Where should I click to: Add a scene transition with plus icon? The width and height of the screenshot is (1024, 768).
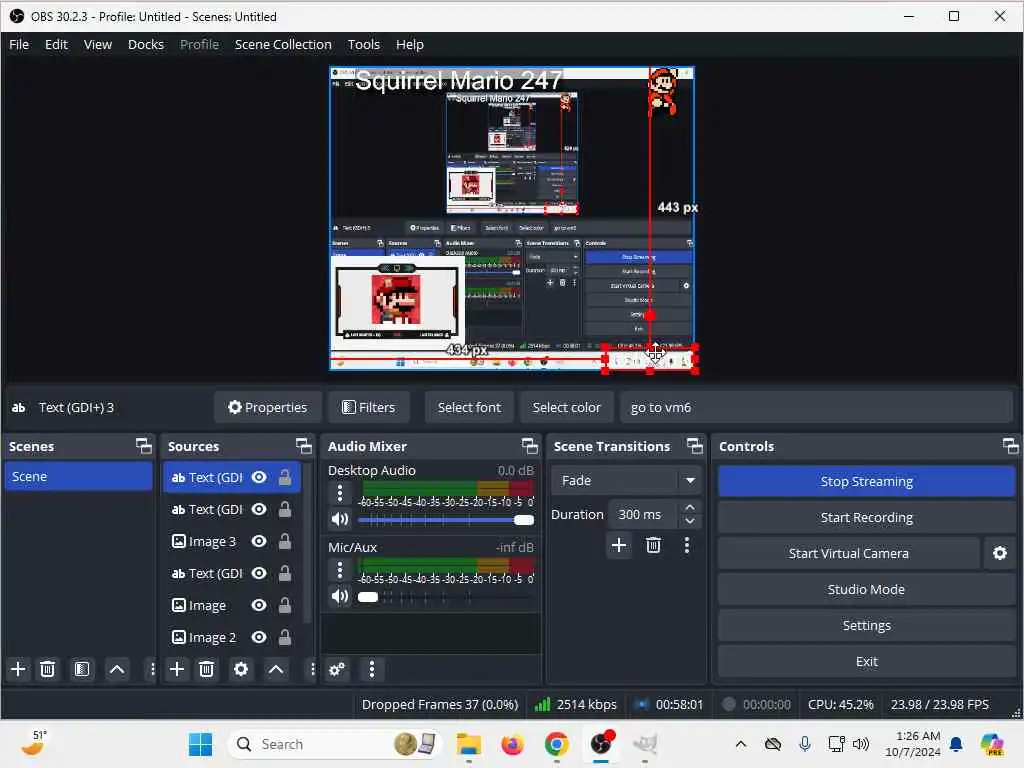click(619, 545)
